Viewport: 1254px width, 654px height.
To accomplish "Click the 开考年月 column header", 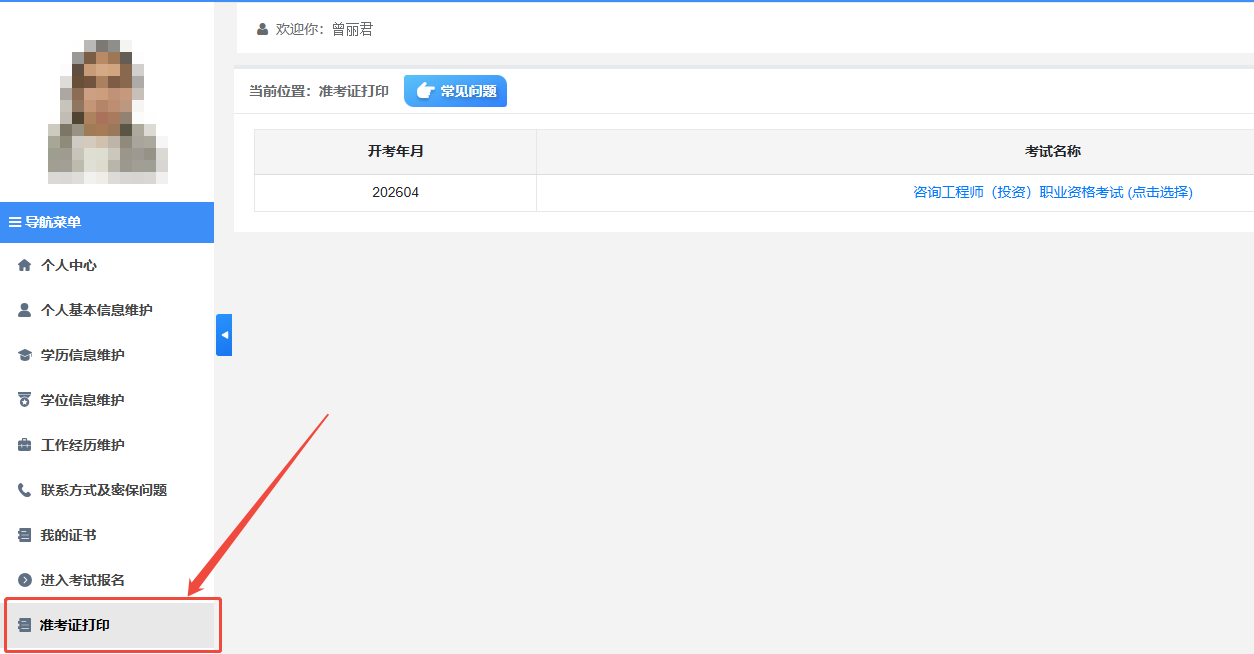I will pos(395,152).
